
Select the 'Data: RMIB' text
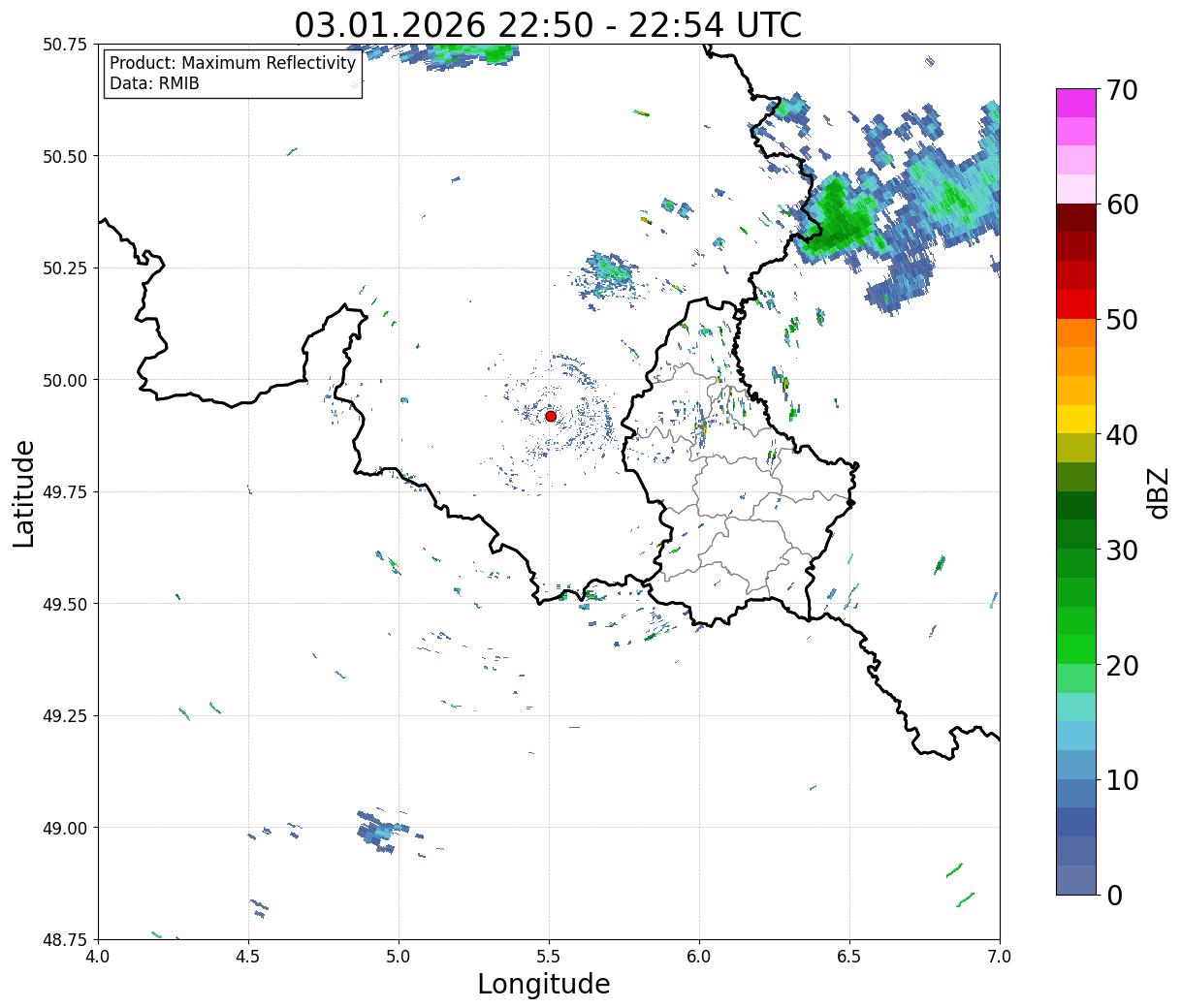[x=154, y=84]
